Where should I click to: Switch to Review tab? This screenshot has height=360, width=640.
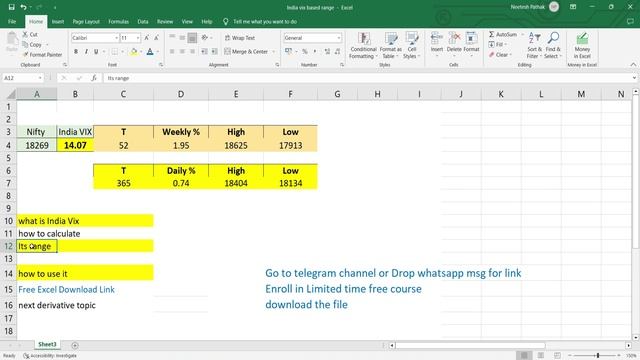[x=165, y=22]
